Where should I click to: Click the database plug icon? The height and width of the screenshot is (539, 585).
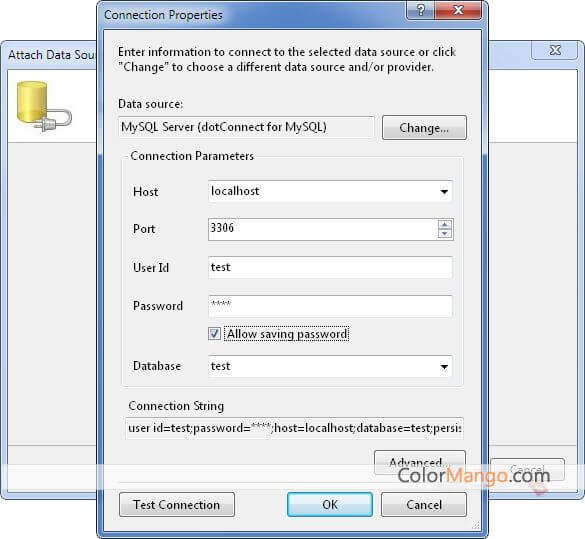tap(44, 106)
